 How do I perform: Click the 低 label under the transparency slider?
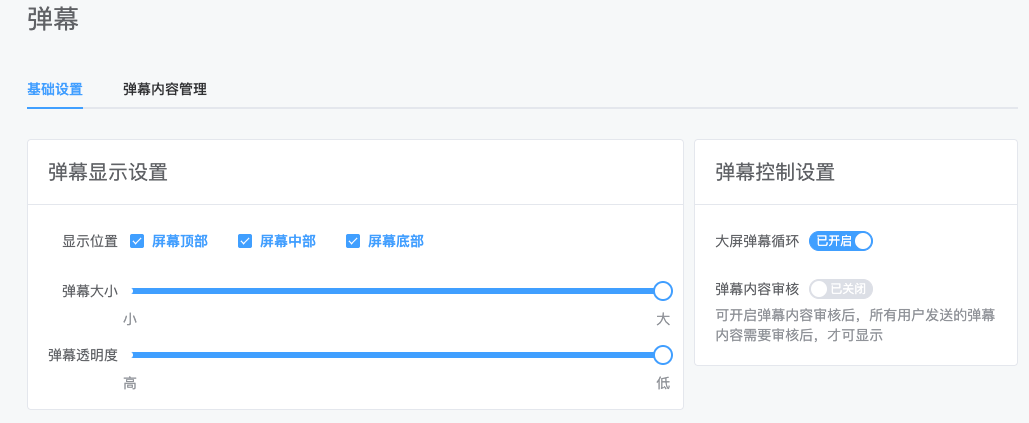pos(663,384)
